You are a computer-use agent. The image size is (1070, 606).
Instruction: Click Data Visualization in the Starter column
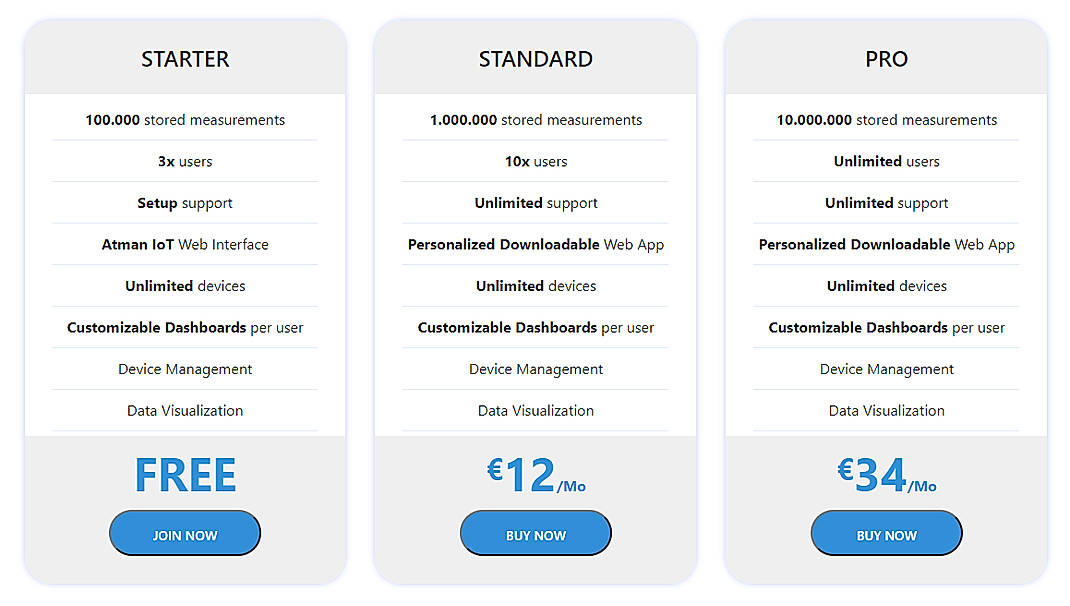click(x=185, y=410)
